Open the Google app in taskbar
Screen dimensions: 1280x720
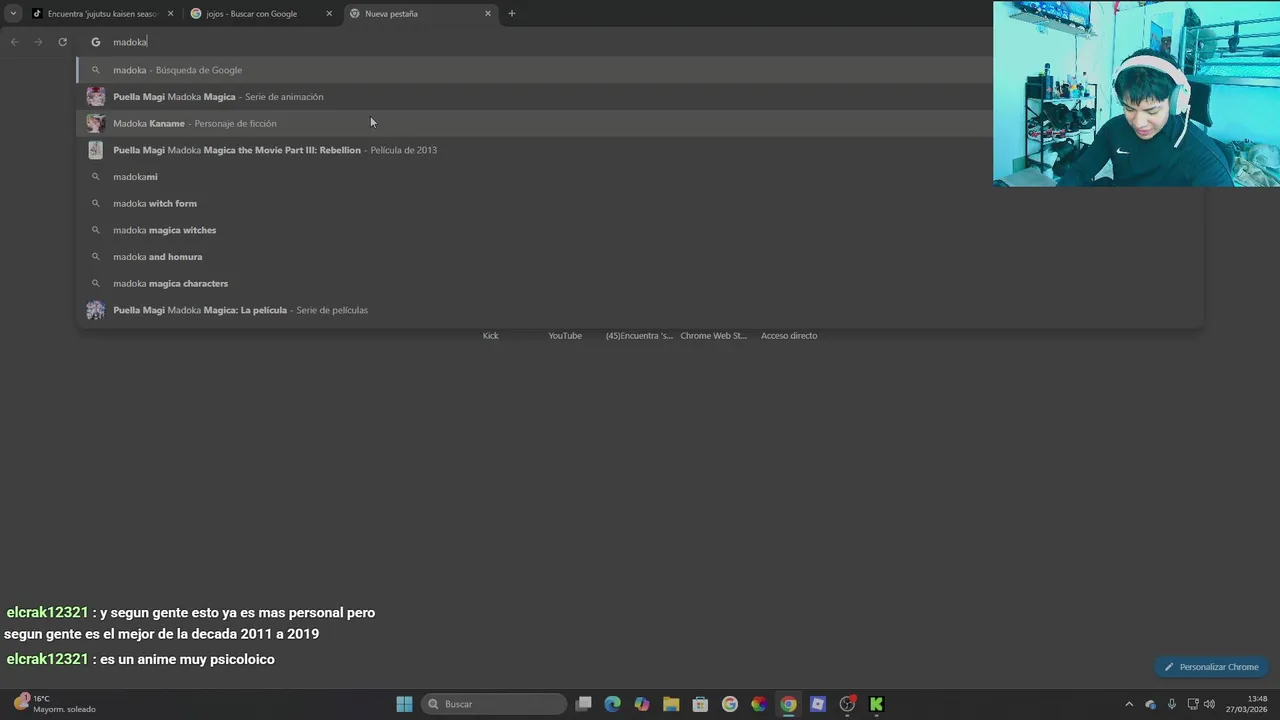pos(730,704)
